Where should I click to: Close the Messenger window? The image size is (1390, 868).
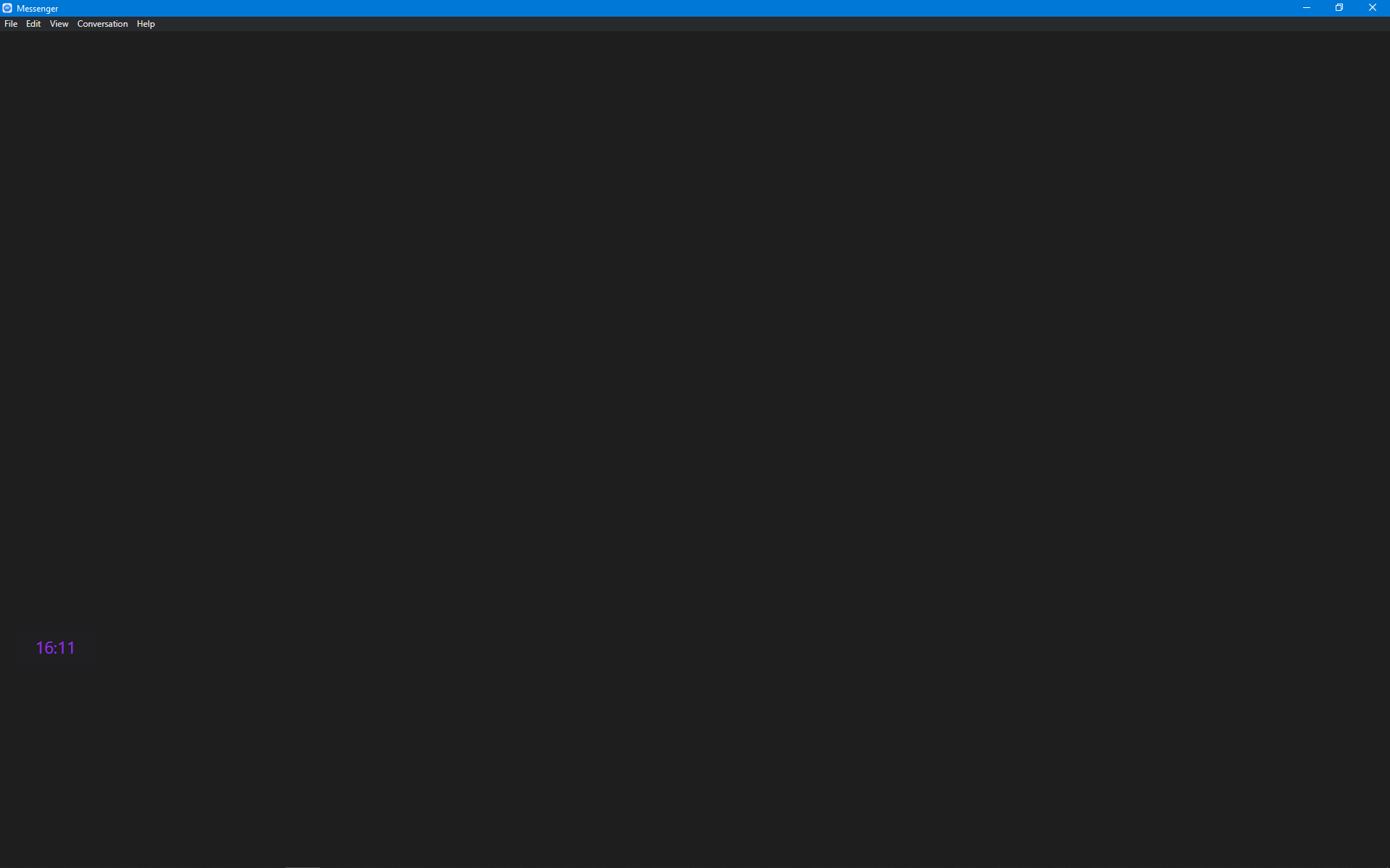(x=1372, y=8)
